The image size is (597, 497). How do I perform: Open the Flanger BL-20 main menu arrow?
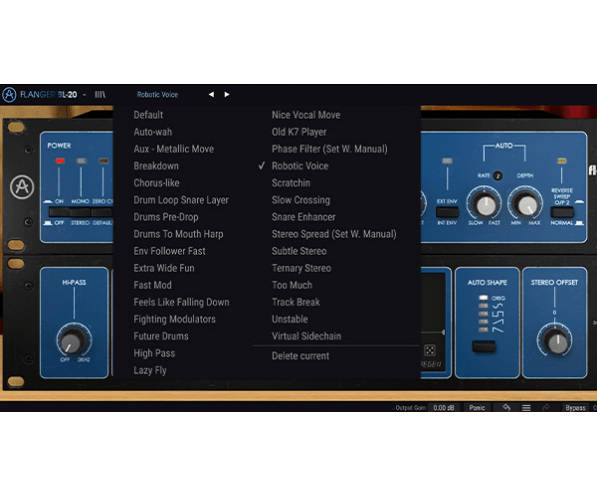[85, 95]
